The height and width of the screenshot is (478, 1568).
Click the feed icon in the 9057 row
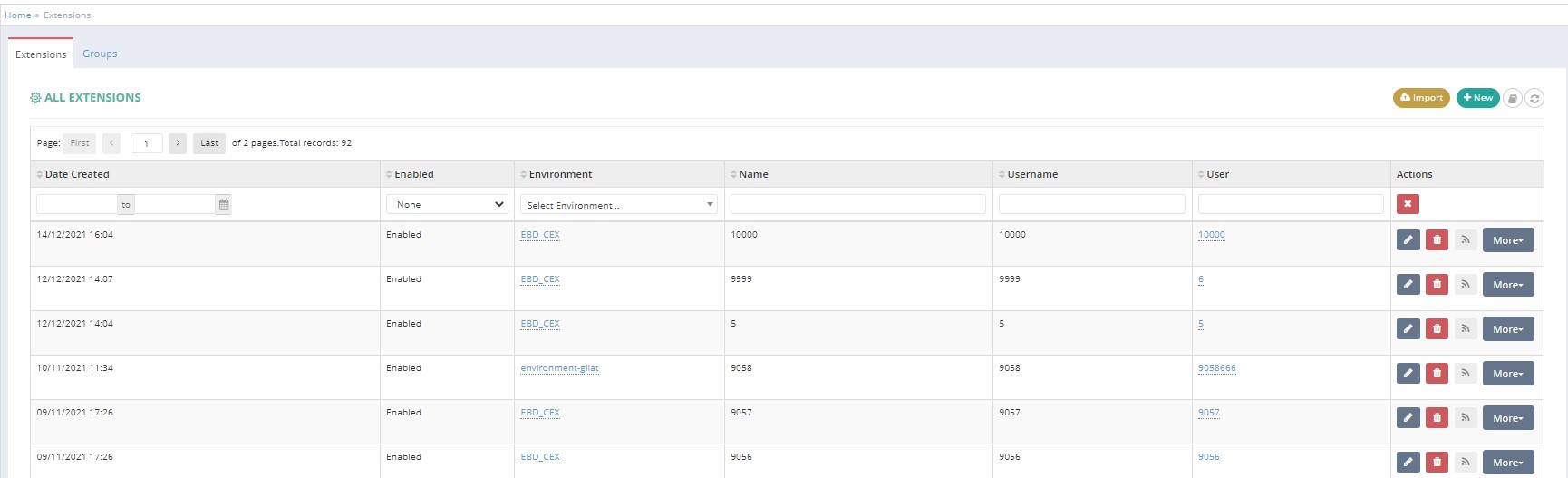[x=1466, y=418]
